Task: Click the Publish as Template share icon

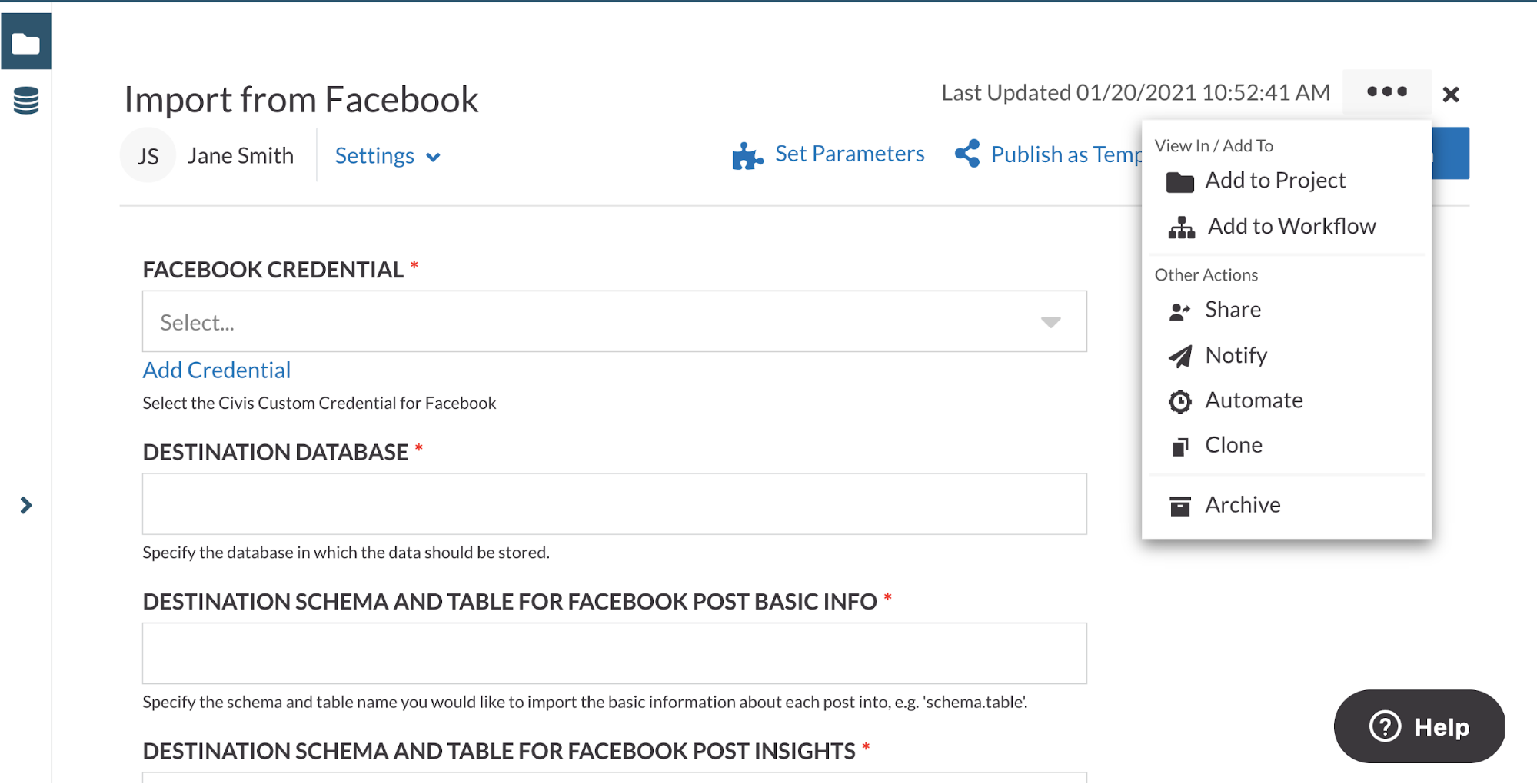Action: (x=967, y=154)
